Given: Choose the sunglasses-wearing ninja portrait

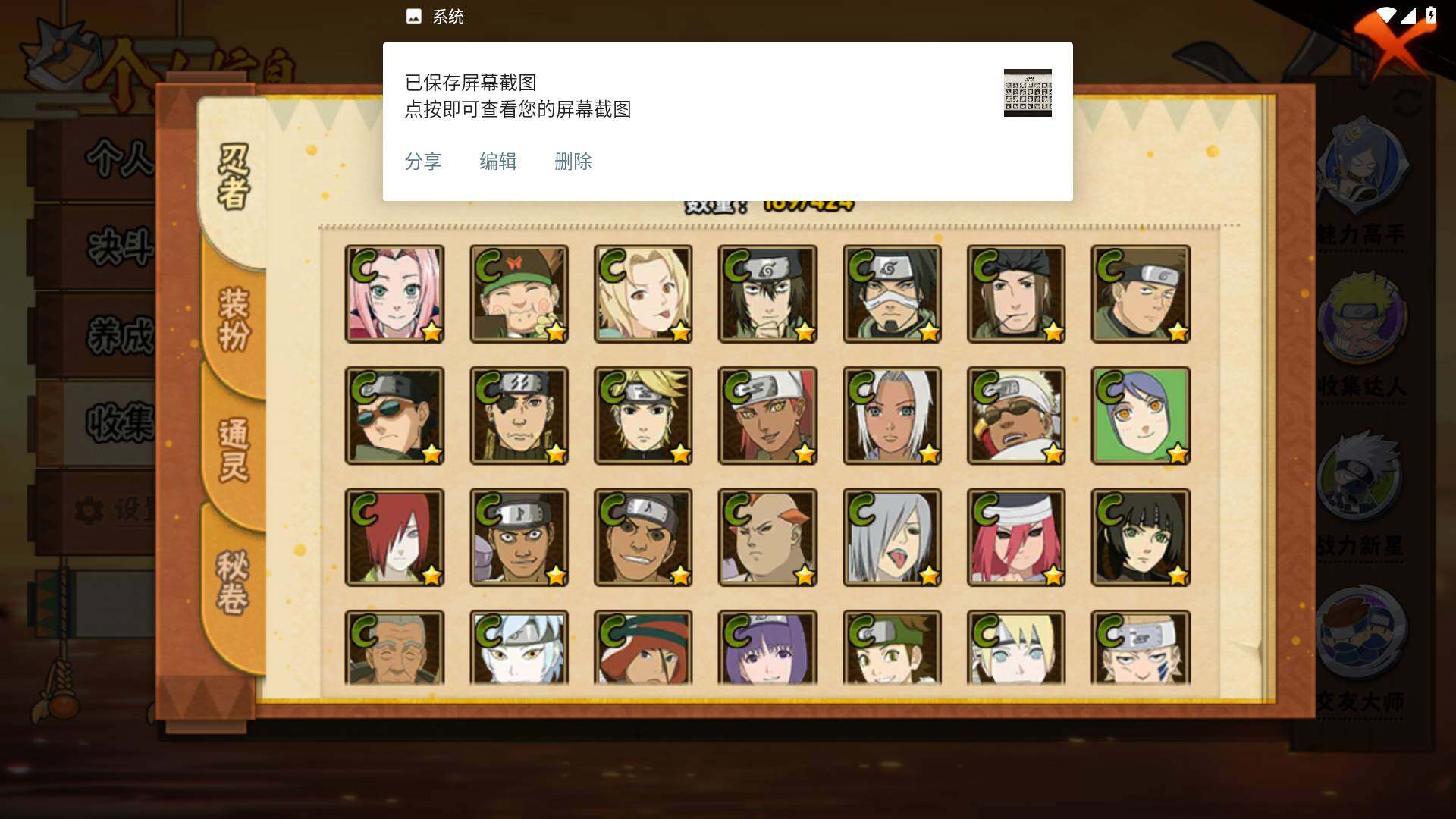Looking at the screenshot, I should [x=394, y=416].
